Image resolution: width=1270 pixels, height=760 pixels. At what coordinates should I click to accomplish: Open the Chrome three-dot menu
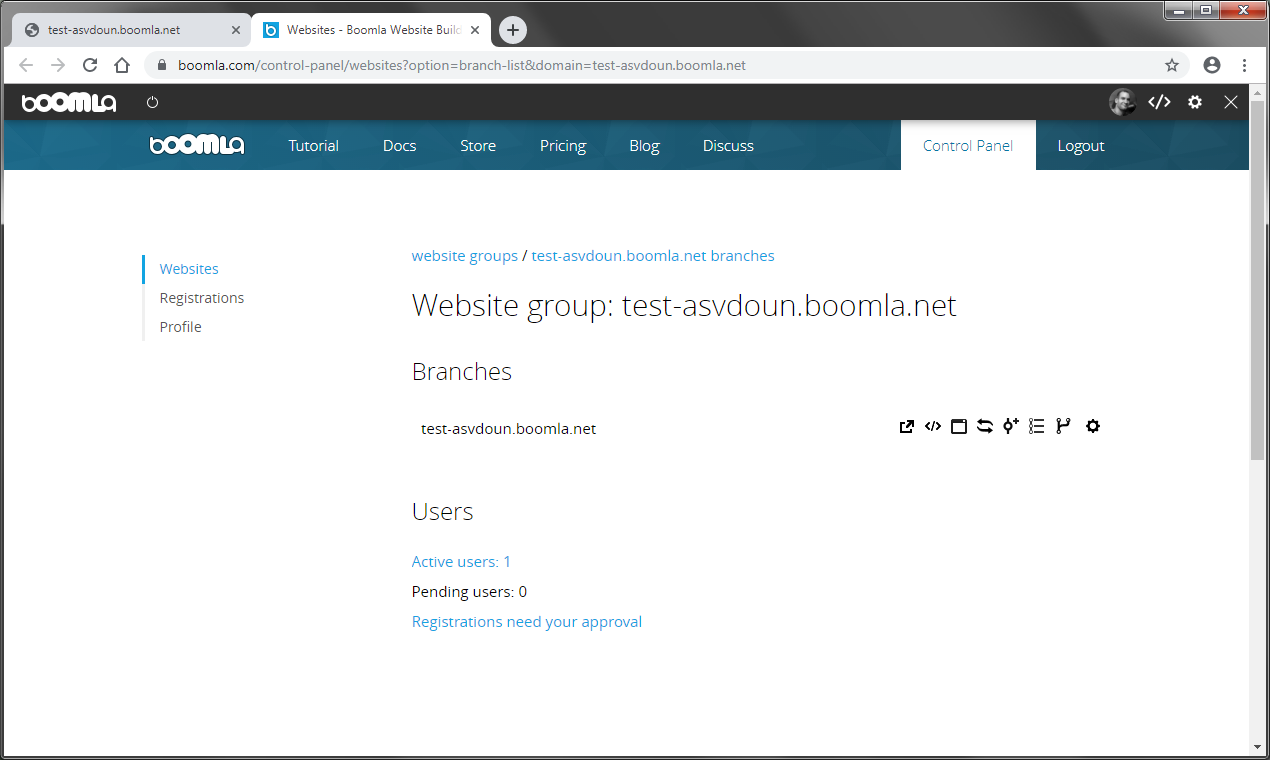(x=1244, y=65)
